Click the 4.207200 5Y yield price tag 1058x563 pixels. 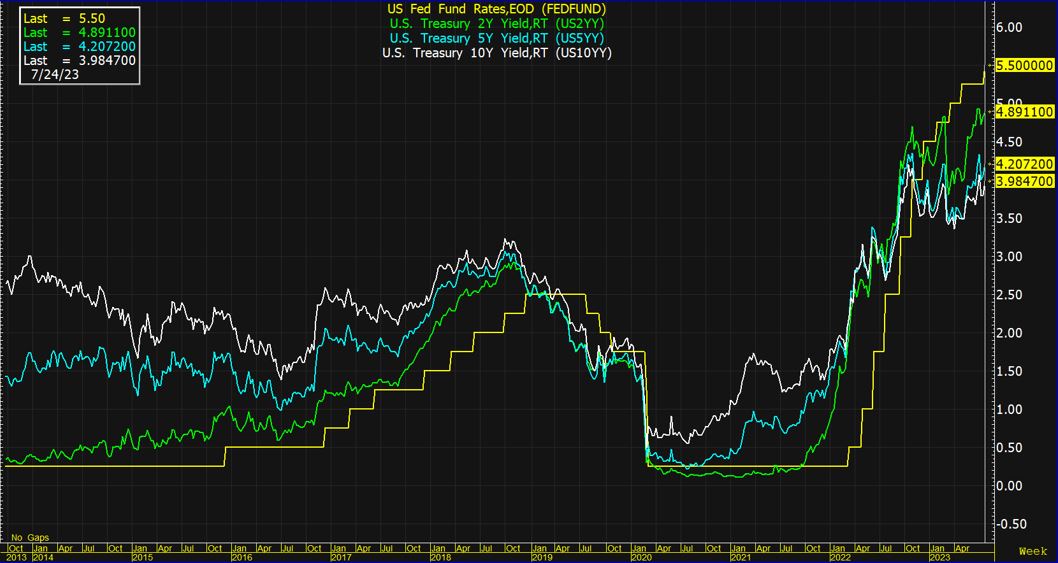1023,163
